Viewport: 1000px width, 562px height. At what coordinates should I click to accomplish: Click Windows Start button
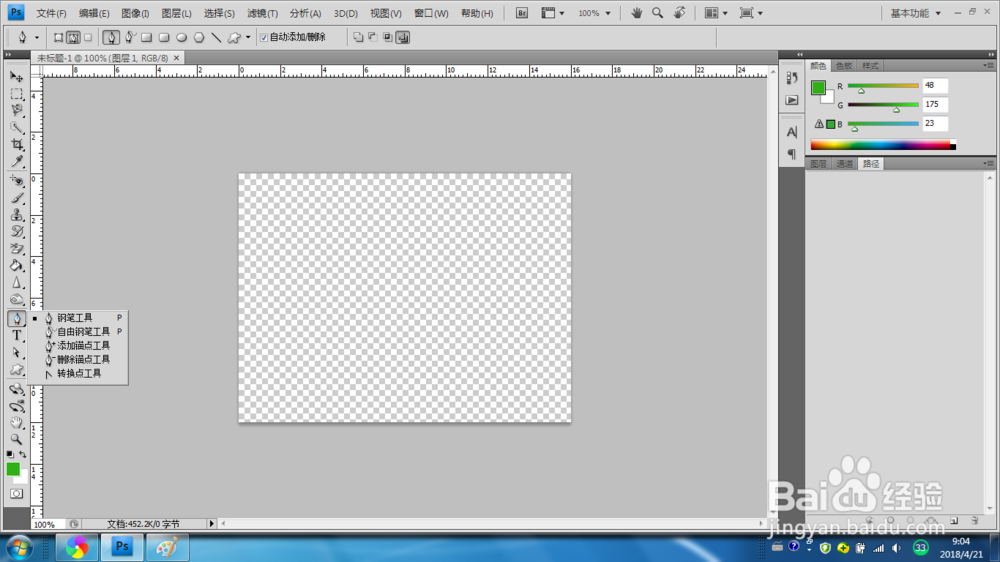point(20,547)
